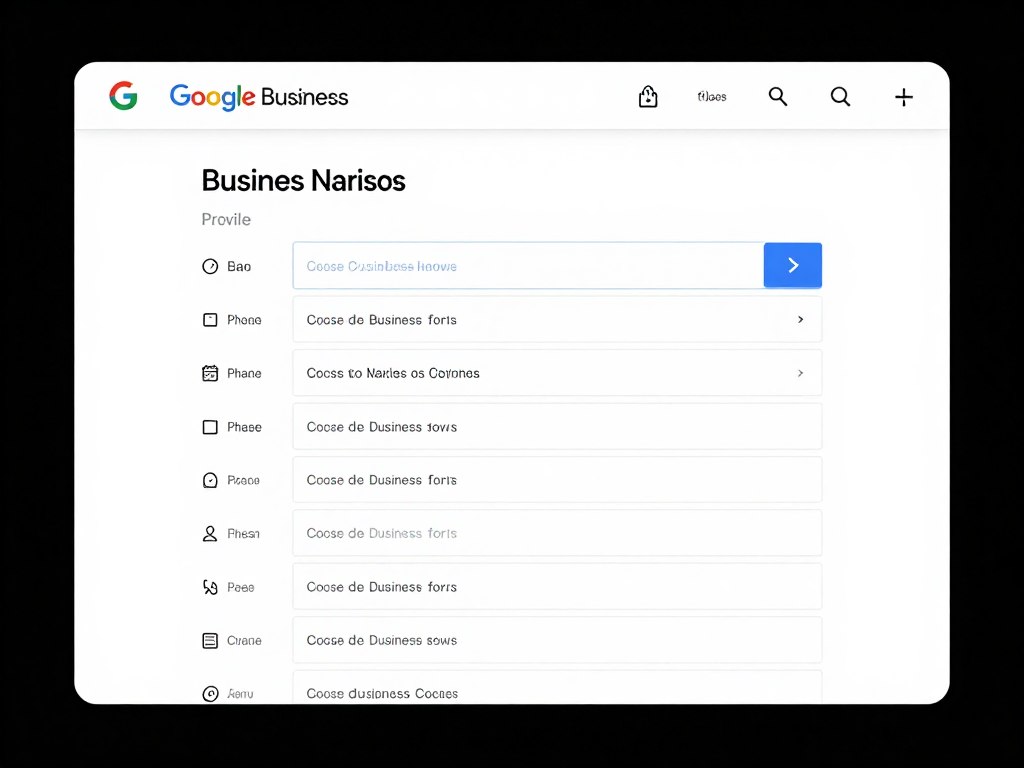1024x768 pixels.
Task: Click the empty square icon beside Phase
Action: coord(210,427)
